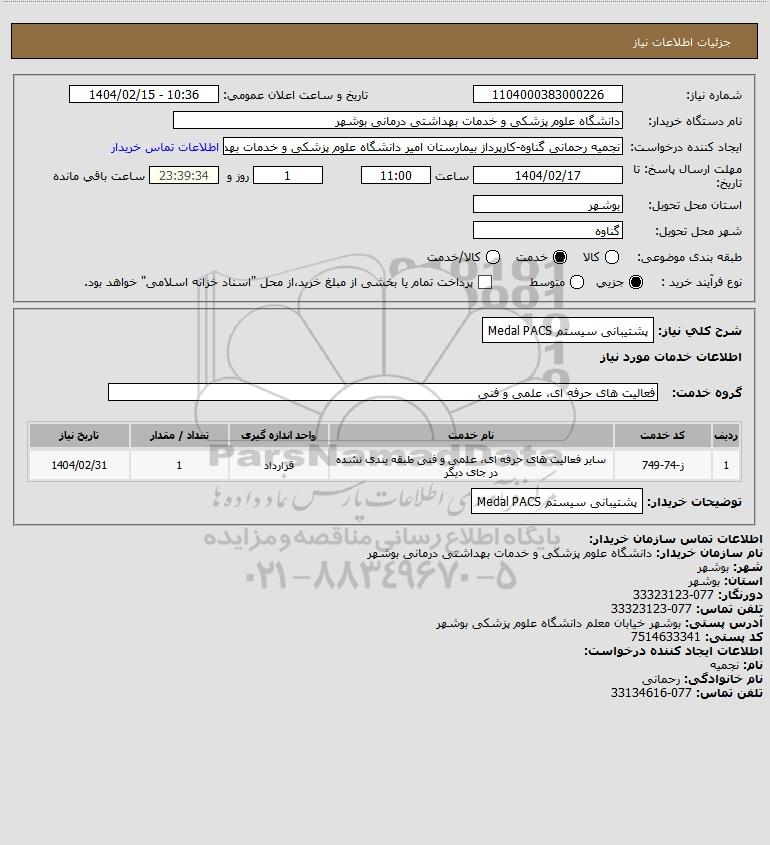Screen dimensions: 770x845
Task: Select the کالا/خدمت radio button
Action: [x=492, y=257]
